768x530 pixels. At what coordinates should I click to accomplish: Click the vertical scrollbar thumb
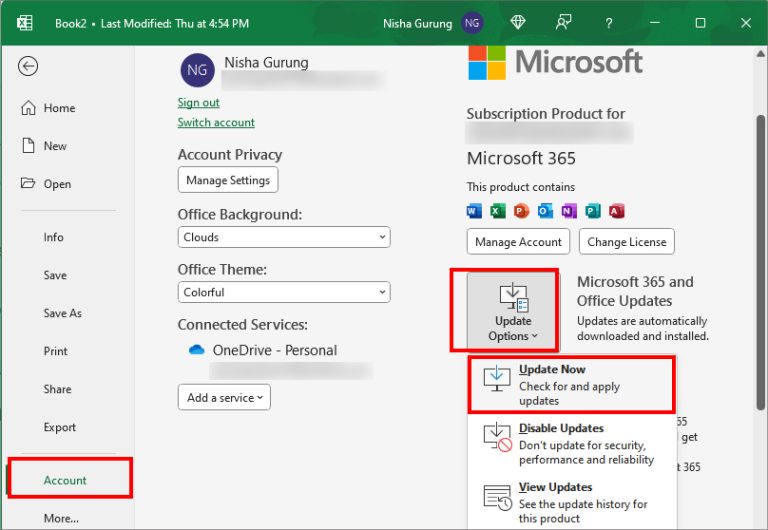761,262
